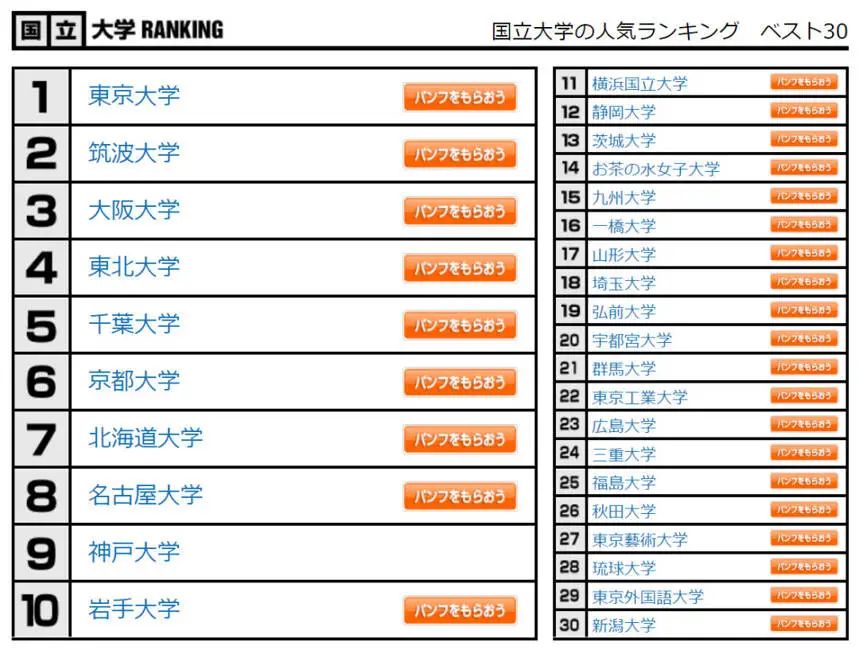This screenshot has height=658, width=859.
Task: Click the small pamphlet button for 静岡大学
Action: (x=804, y=111)
